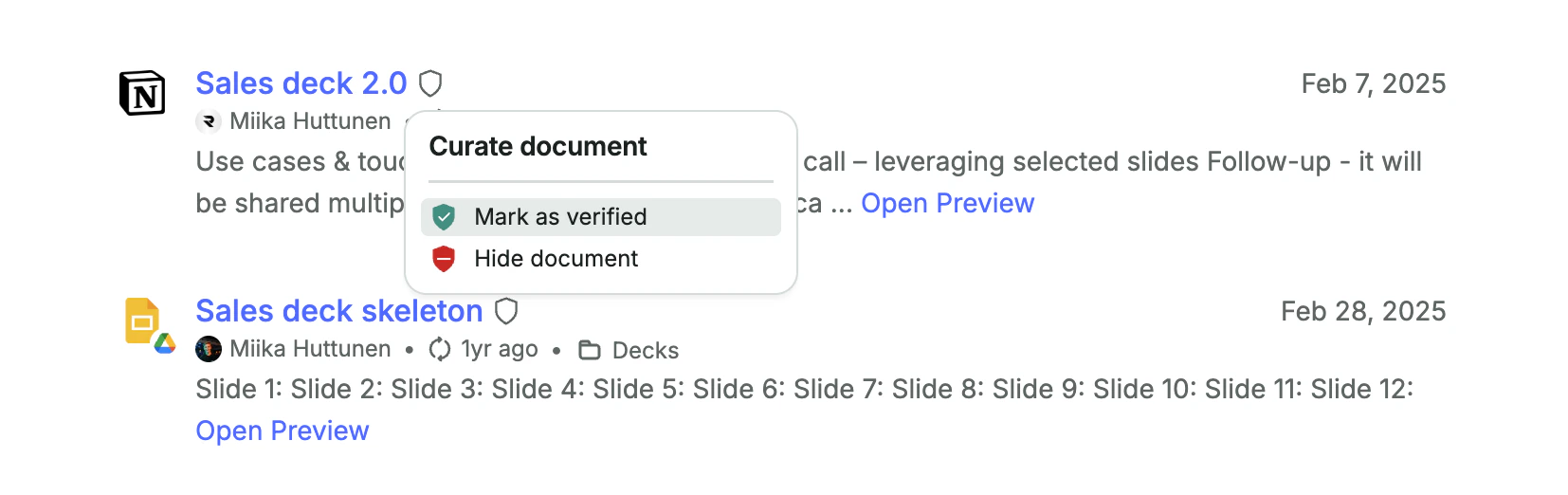Click the Decks folder icon
Viewport: 1568px width, 495px height.
pos(590,351)
